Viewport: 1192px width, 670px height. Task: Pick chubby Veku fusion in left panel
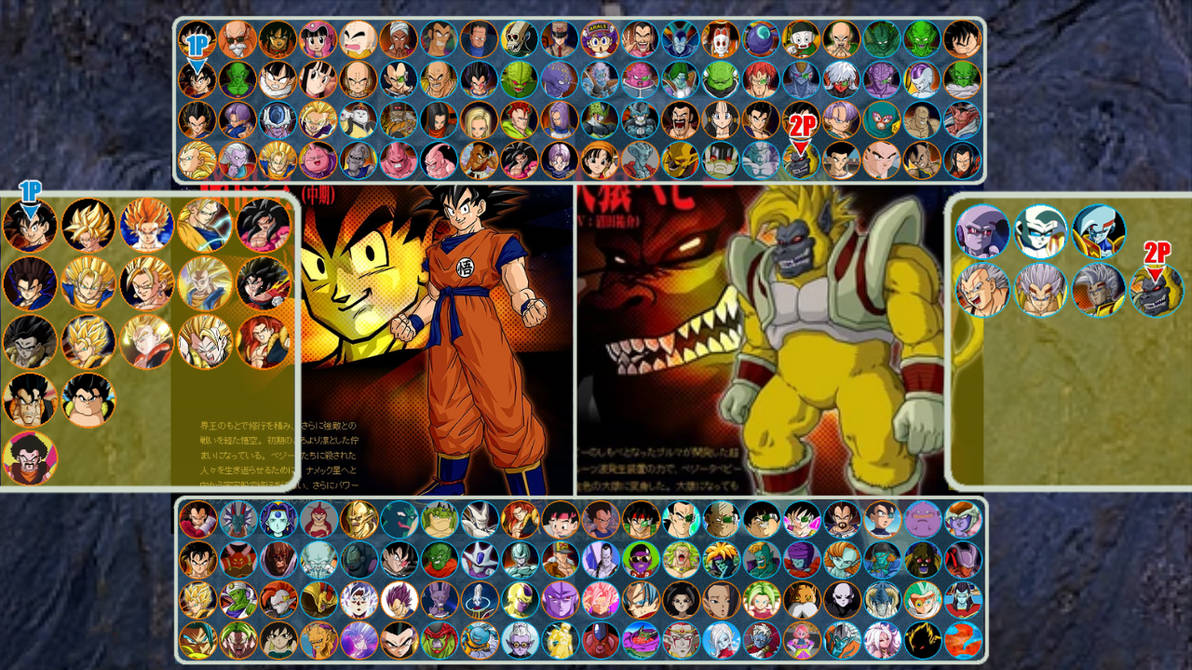pyautogui.click(x=88, y=399)
